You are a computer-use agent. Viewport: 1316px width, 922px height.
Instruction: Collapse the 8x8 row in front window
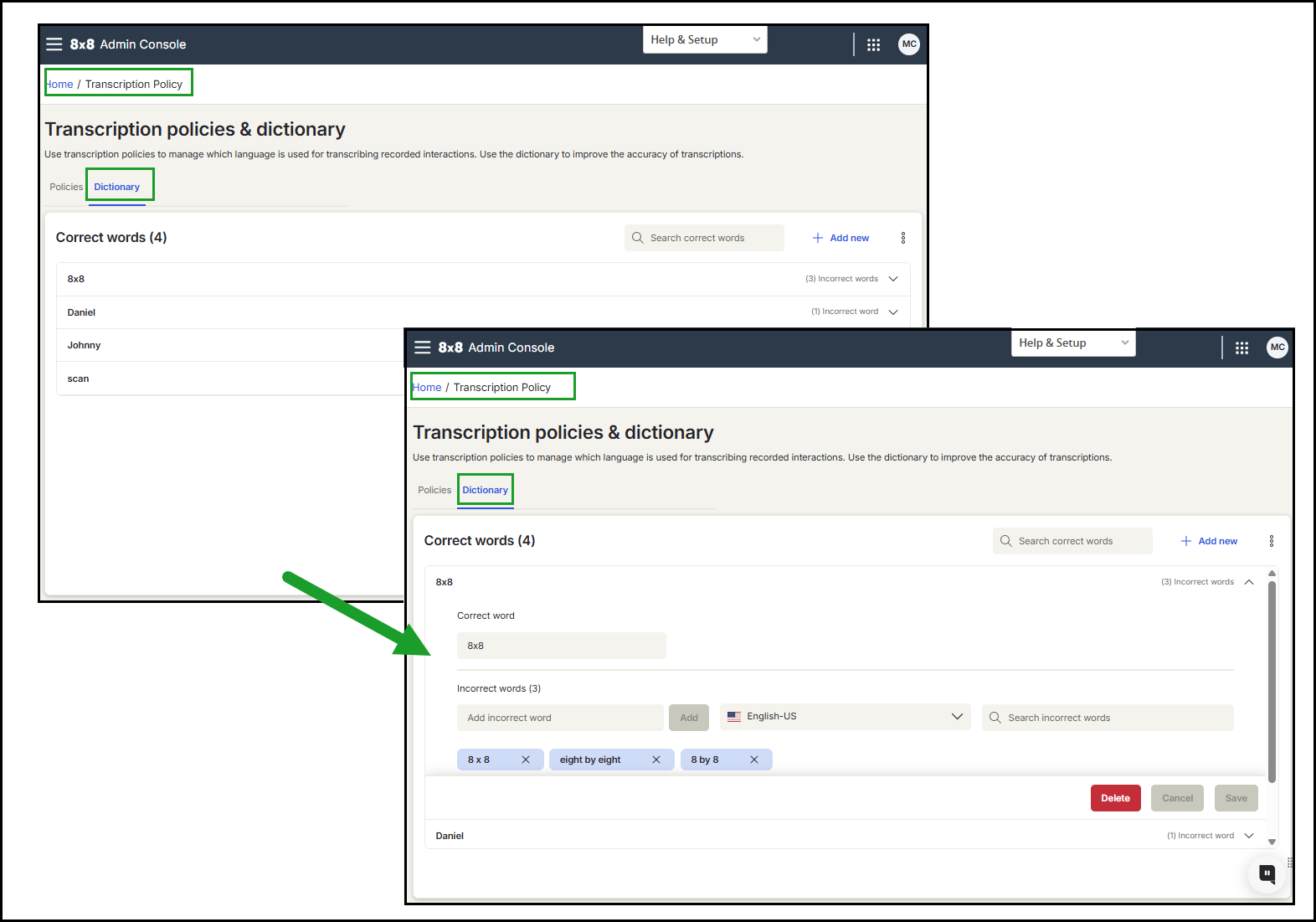[1249, 582]
